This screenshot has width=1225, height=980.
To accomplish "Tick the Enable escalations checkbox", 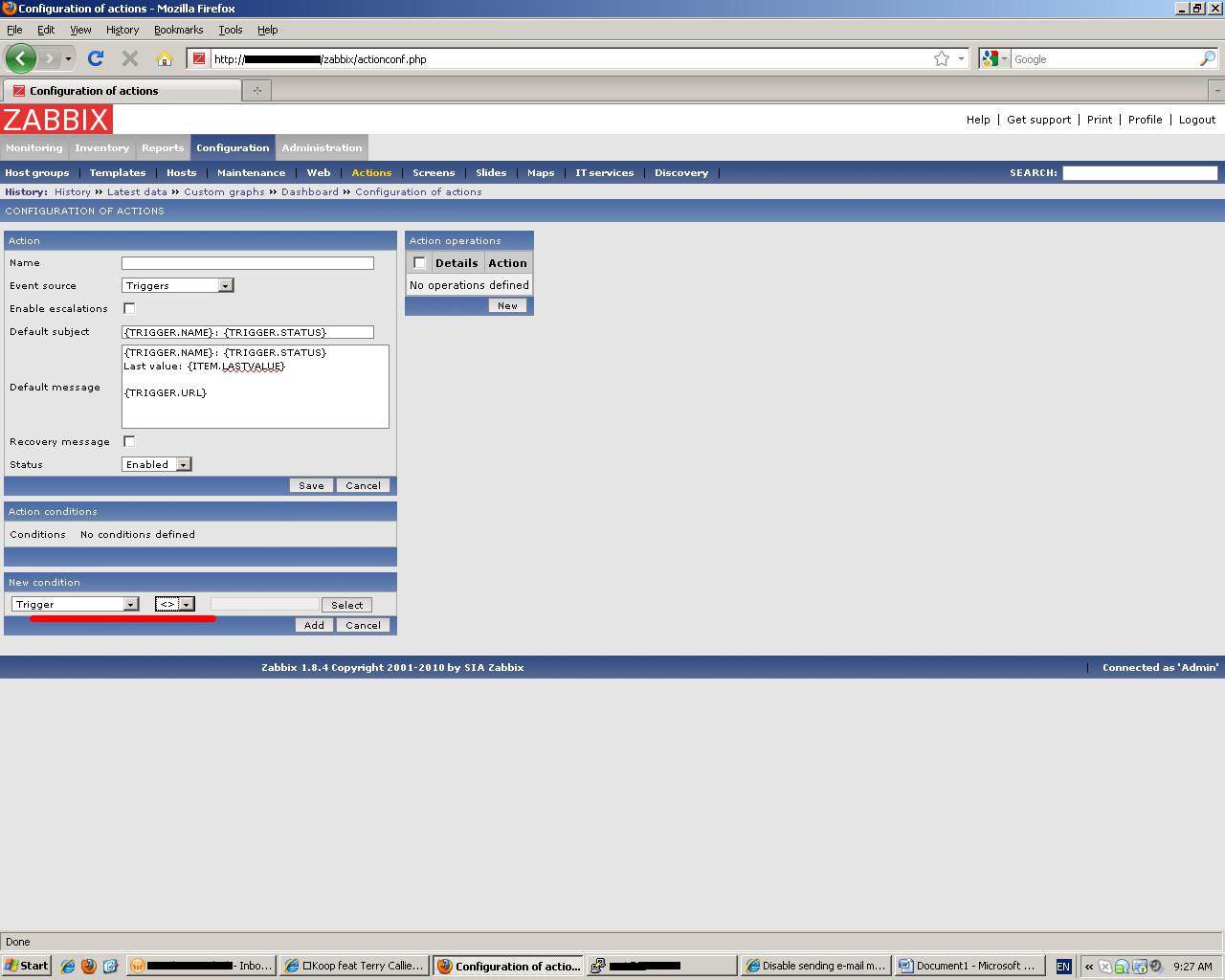I will [x=129, y=308].
